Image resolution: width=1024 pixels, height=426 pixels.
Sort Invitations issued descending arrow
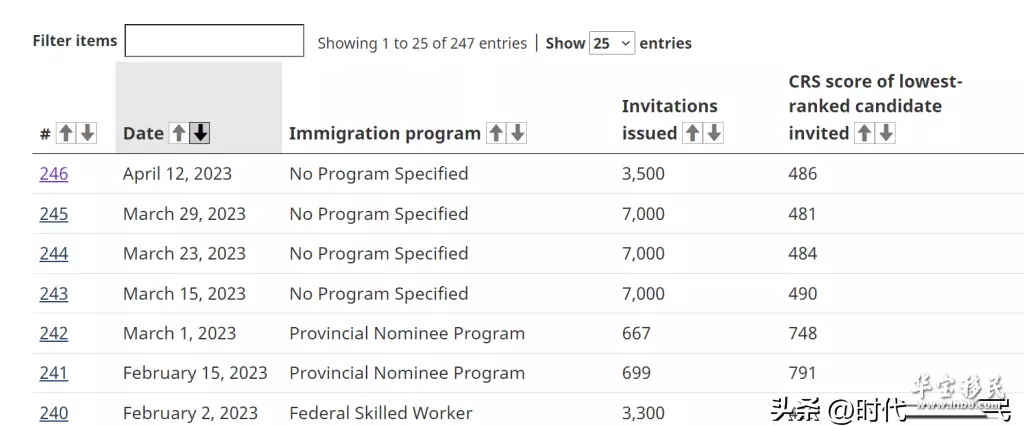(714, 133)
